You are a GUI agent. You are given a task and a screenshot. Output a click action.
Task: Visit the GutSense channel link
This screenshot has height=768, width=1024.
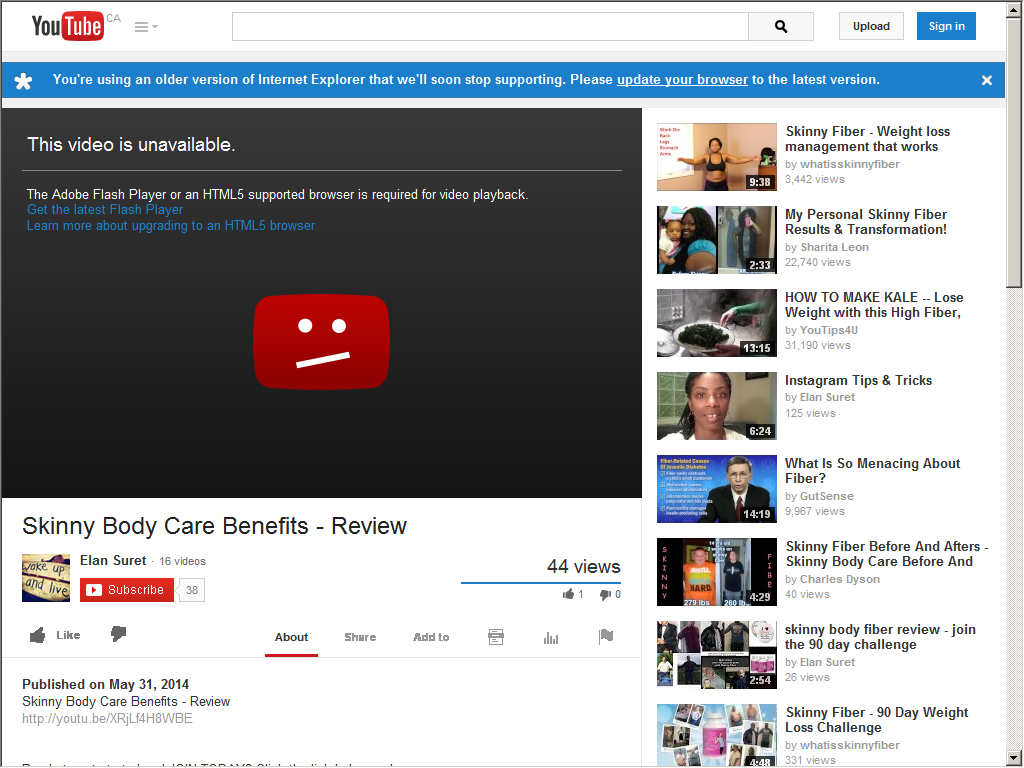[x=827, y=496]
